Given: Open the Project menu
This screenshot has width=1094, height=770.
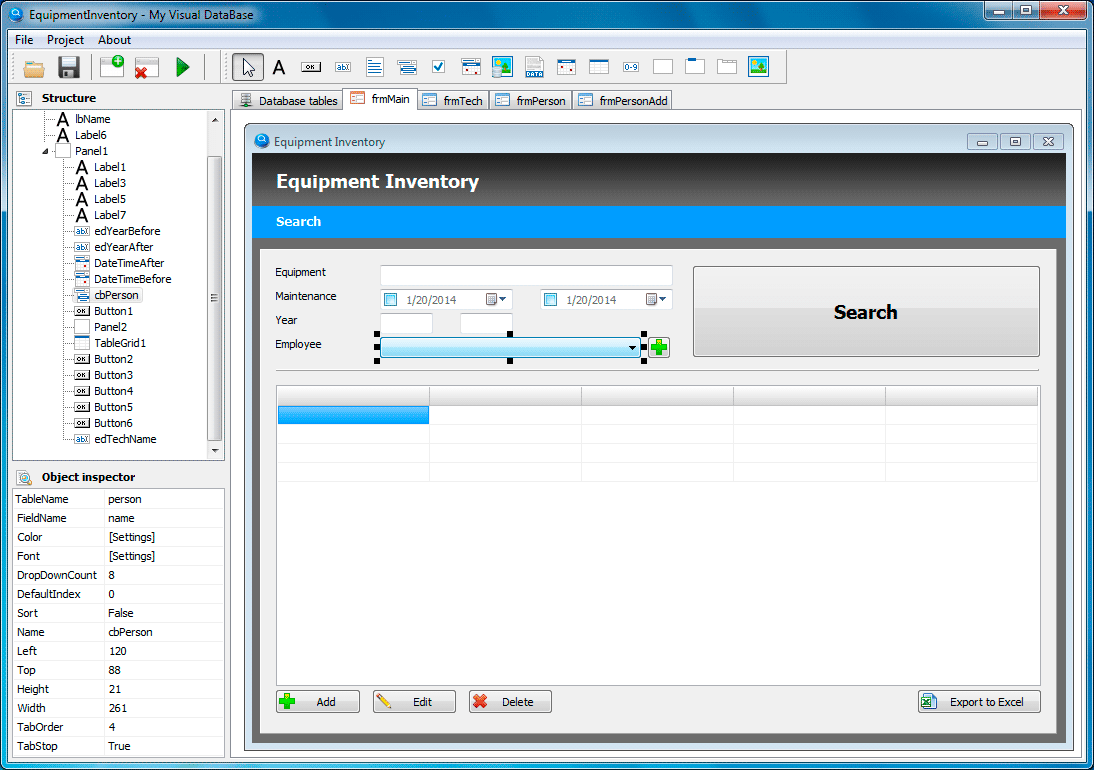Looking at the screenshot, I should [66, 40].
